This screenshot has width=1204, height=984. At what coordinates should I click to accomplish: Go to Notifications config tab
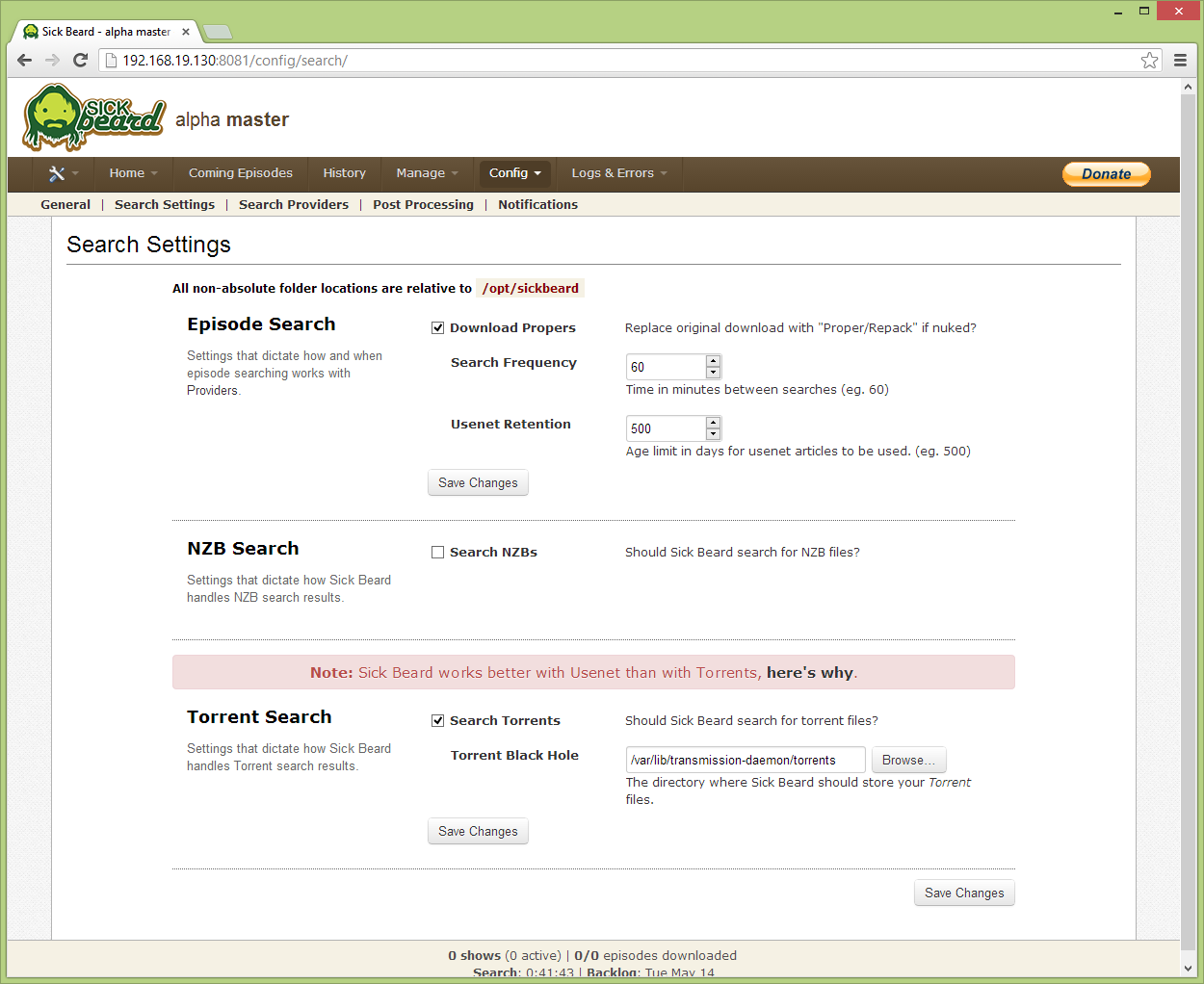[x=537, y=205]
